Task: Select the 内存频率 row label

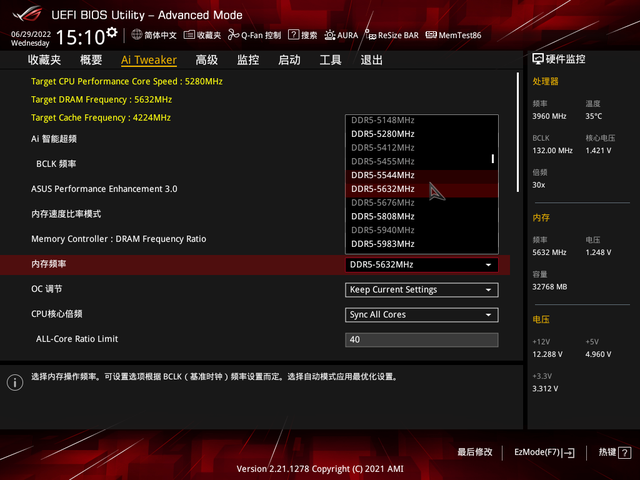Action: (x=49, y=264)
